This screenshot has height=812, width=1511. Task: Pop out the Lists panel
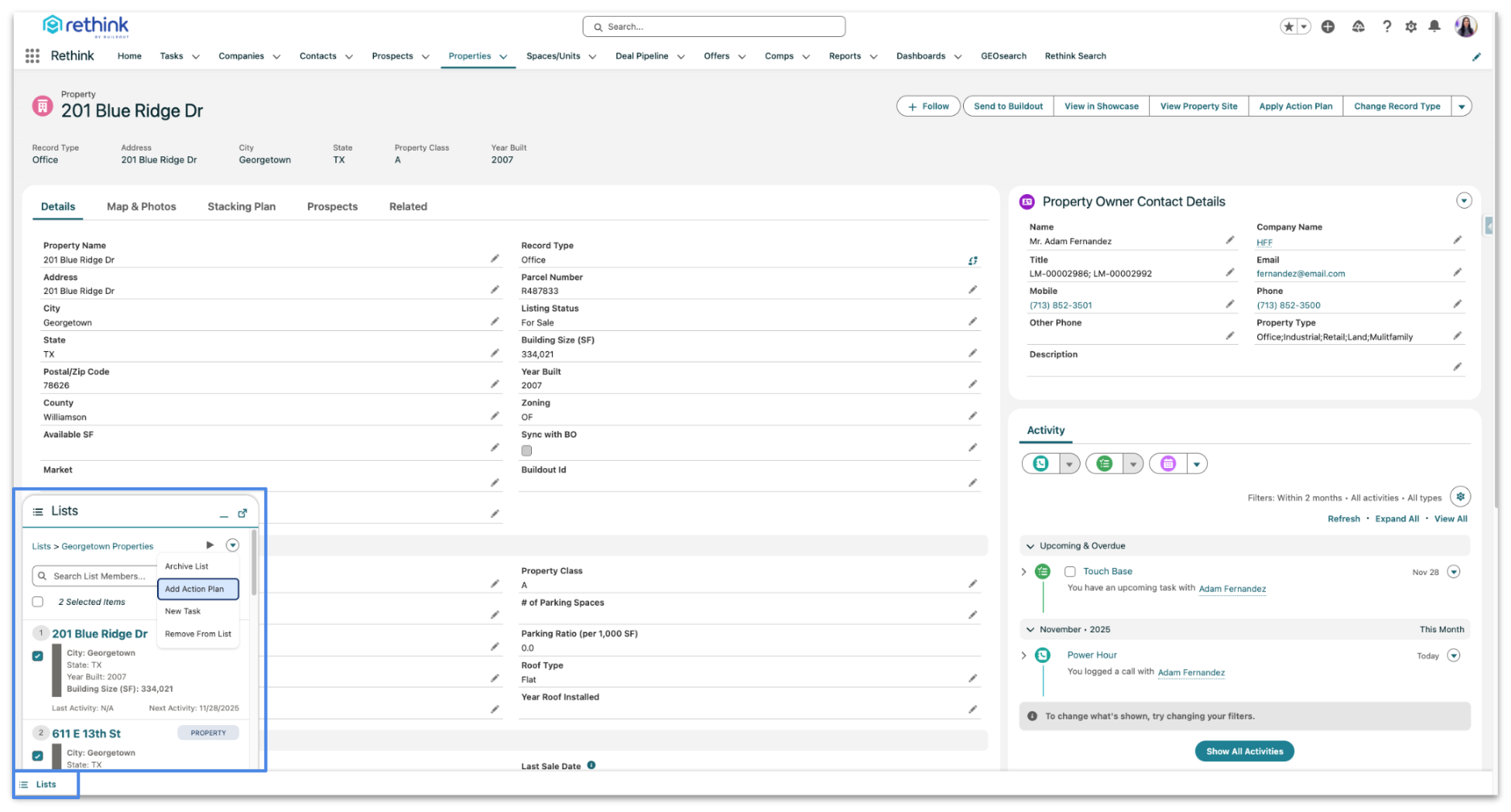[243, 513]
